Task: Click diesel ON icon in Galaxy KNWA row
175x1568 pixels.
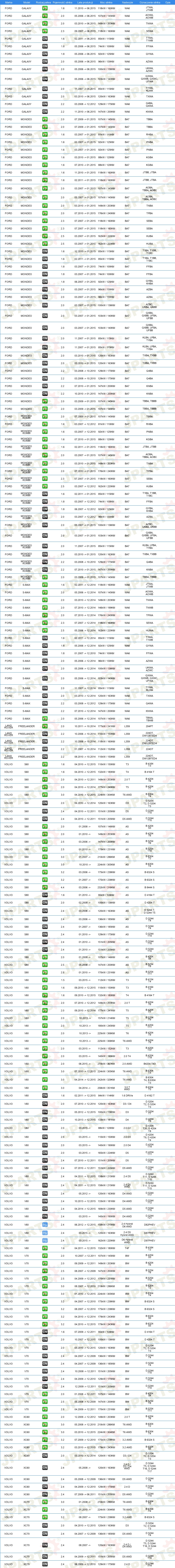Action: point(45,111)
